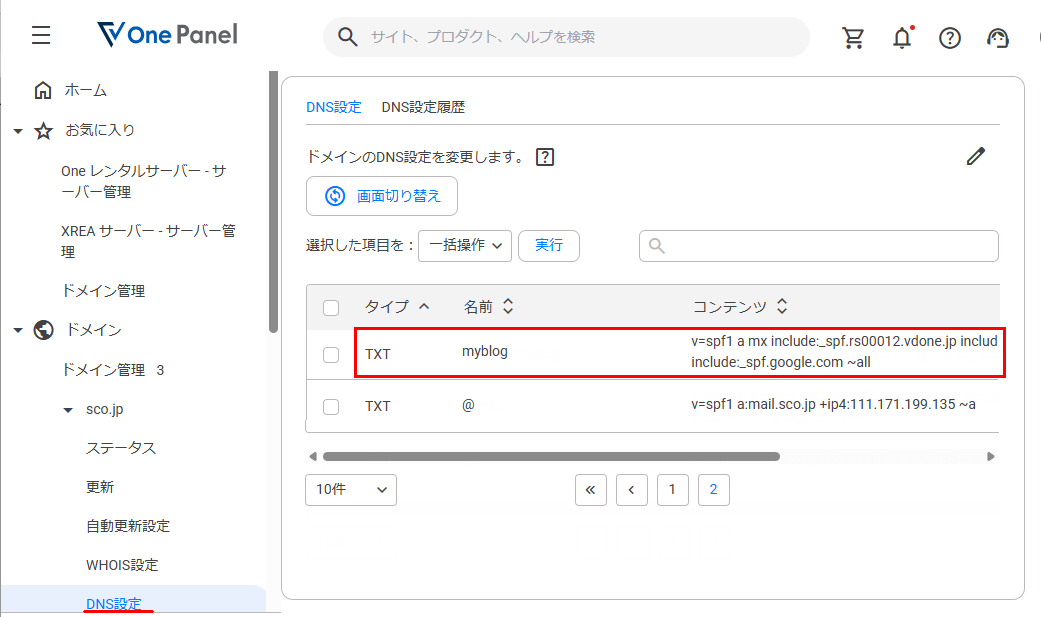Go to first page button
1041x617 pixels.
(591, 490)
